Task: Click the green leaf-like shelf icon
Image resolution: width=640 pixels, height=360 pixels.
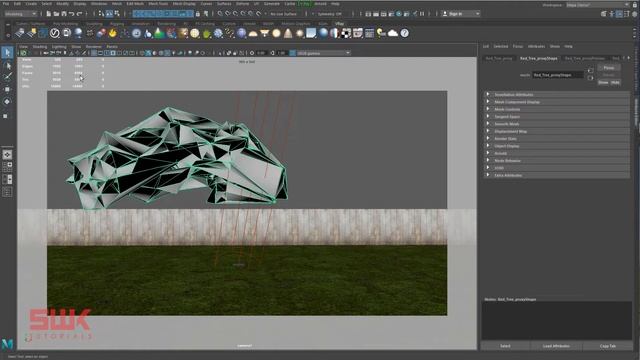Action: 207,33
